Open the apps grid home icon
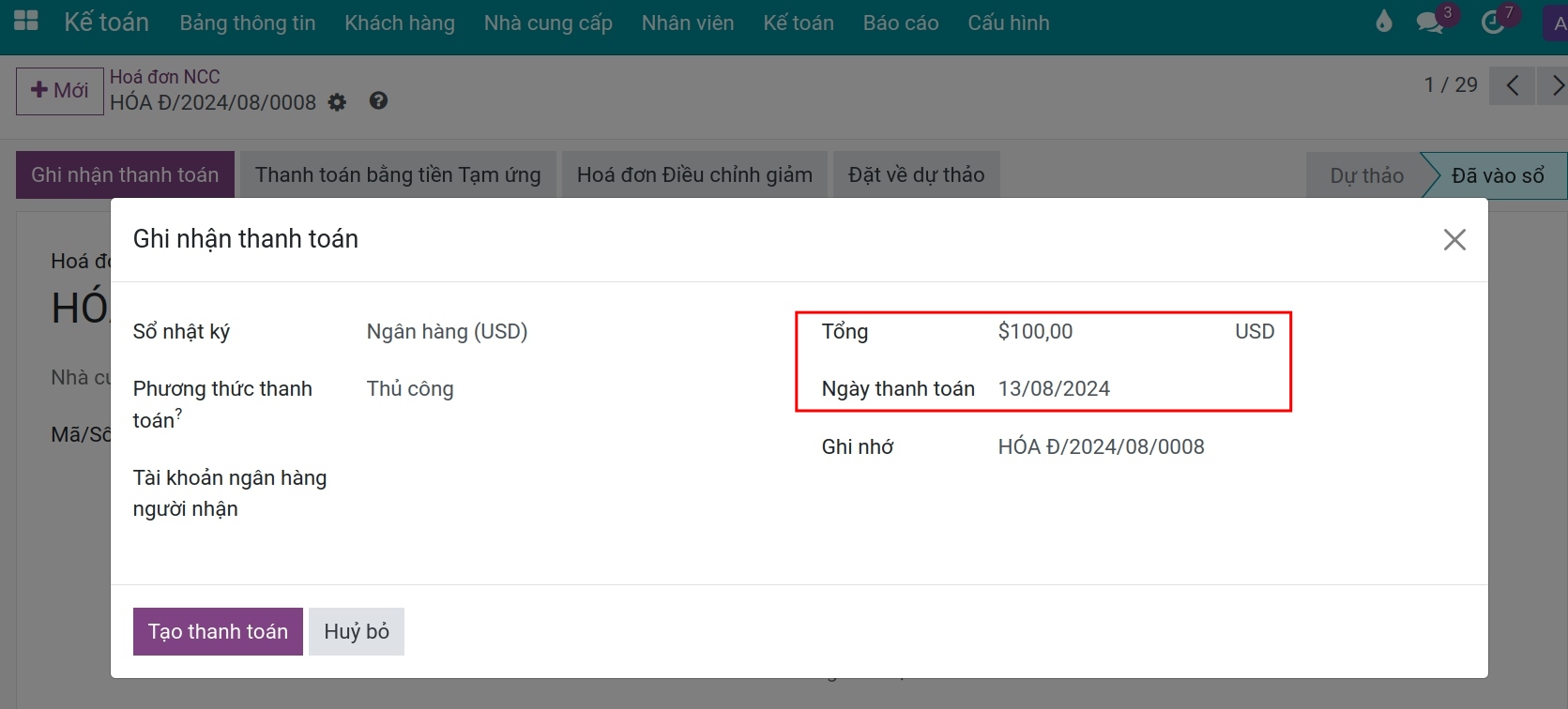1568x709 pixels. 26,21
